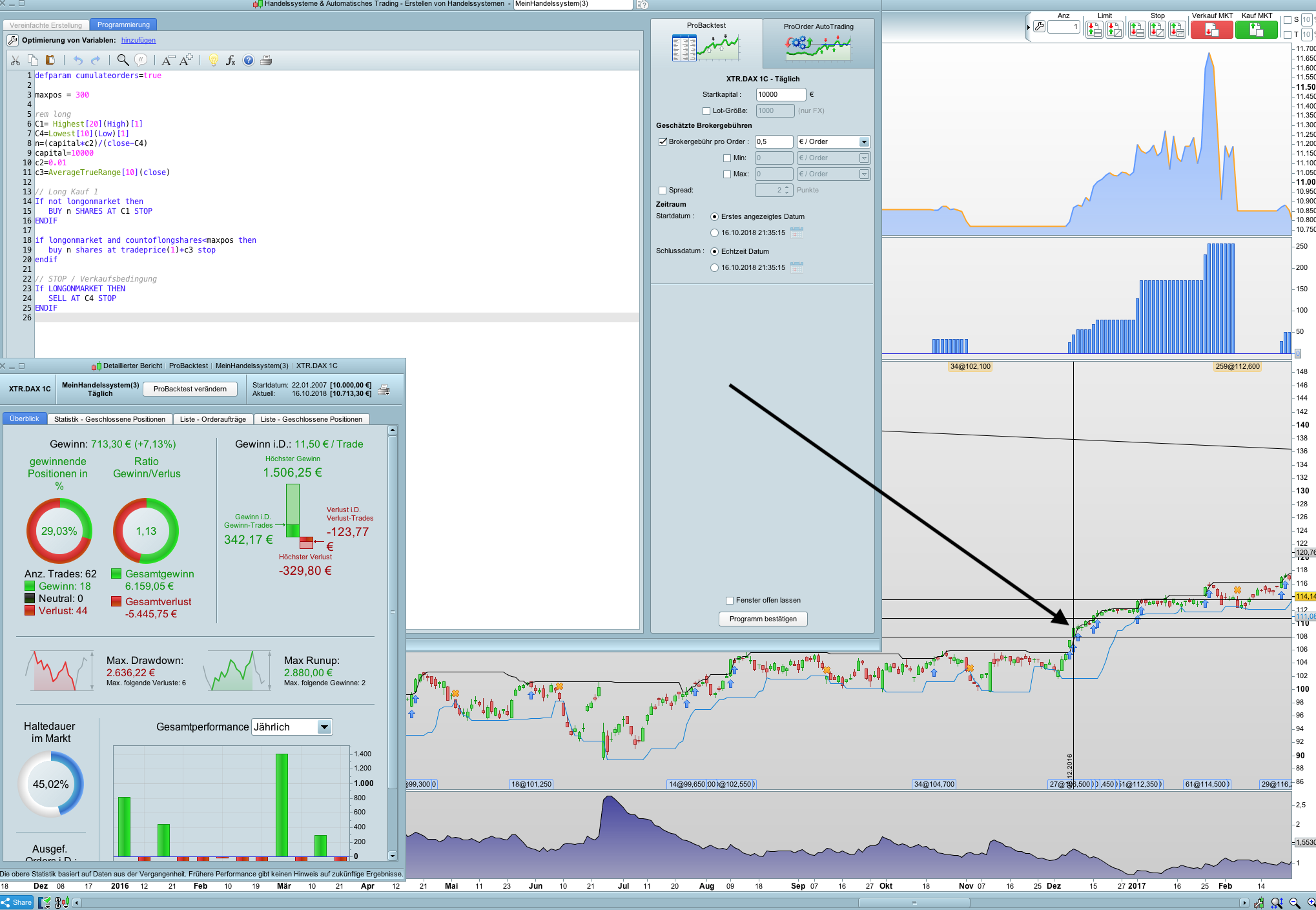Open the magnifier search tool in editor

(x=123, y=60)
